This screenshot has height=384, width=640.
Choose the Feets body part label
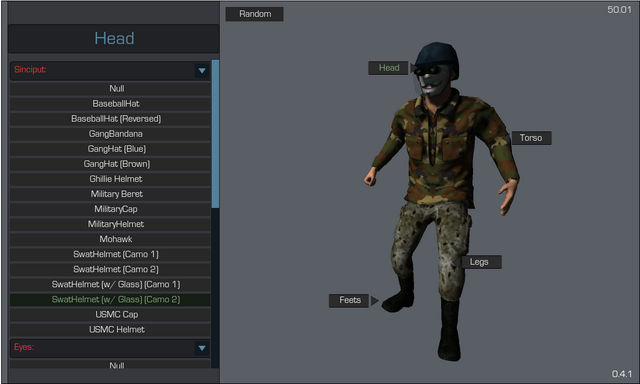pyautogui.click(x=349, y=300)
